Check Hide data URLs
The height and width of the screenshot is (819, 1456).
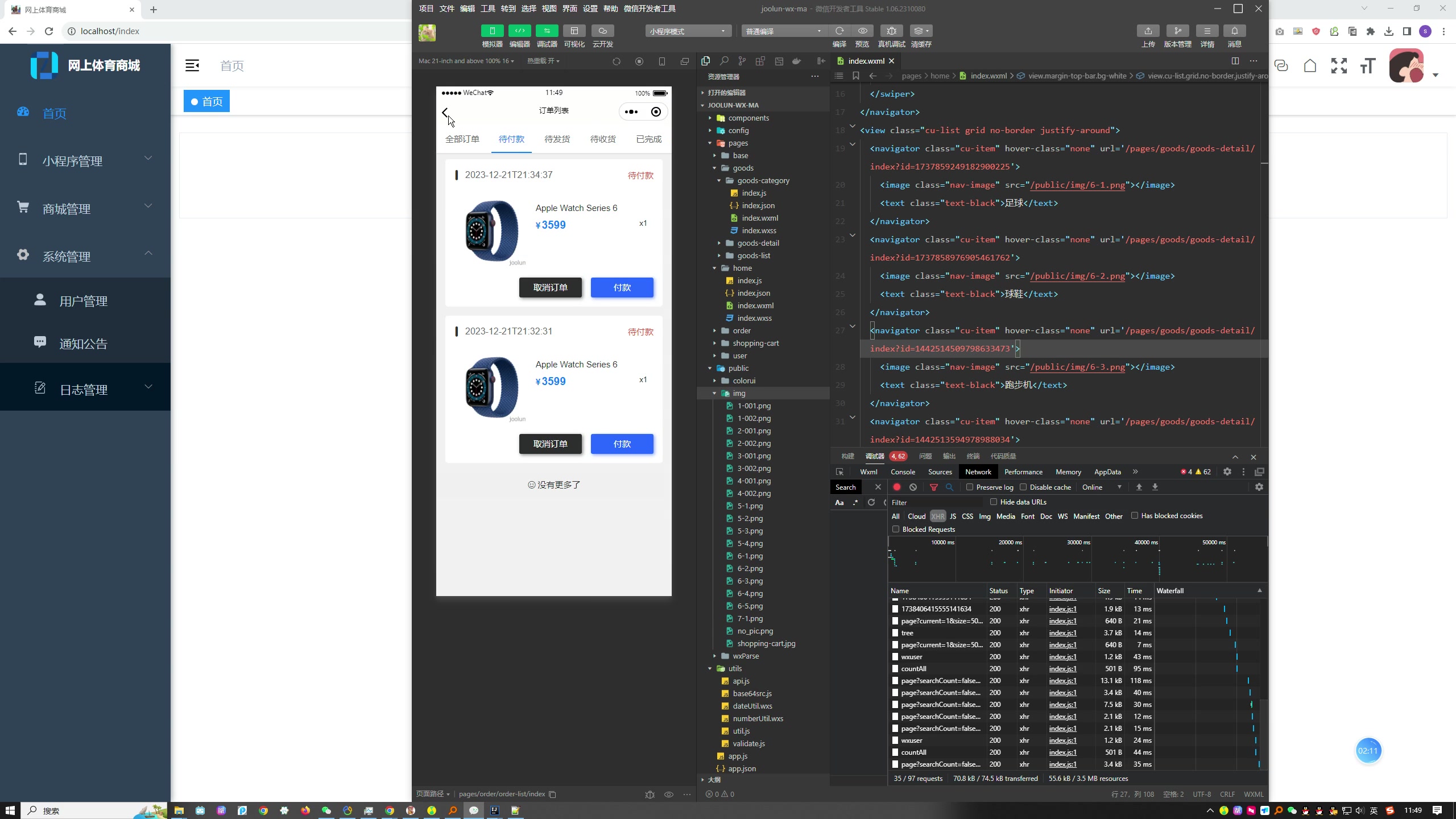[994, 502]
